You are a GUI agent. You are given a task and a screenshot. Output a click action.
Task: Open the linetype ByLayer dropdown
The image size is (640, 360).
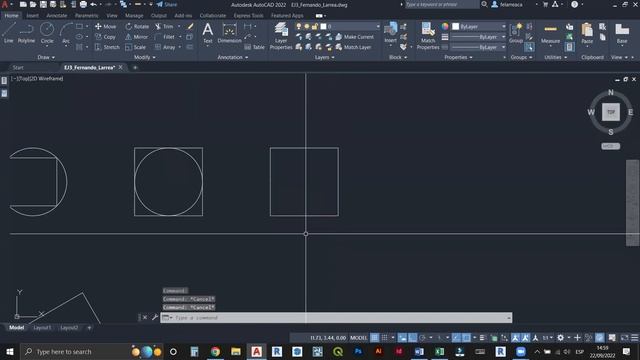pos(479,47)
